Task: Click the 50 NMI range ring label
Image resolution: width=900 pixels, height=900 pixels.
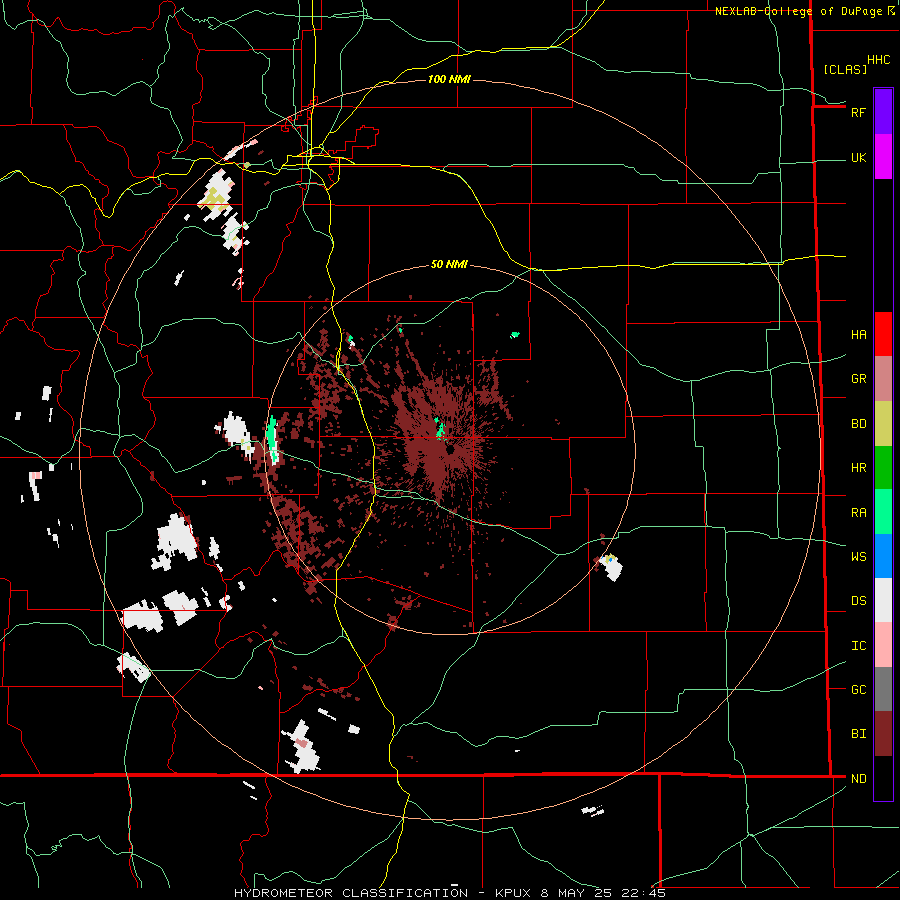Action: 449,264
